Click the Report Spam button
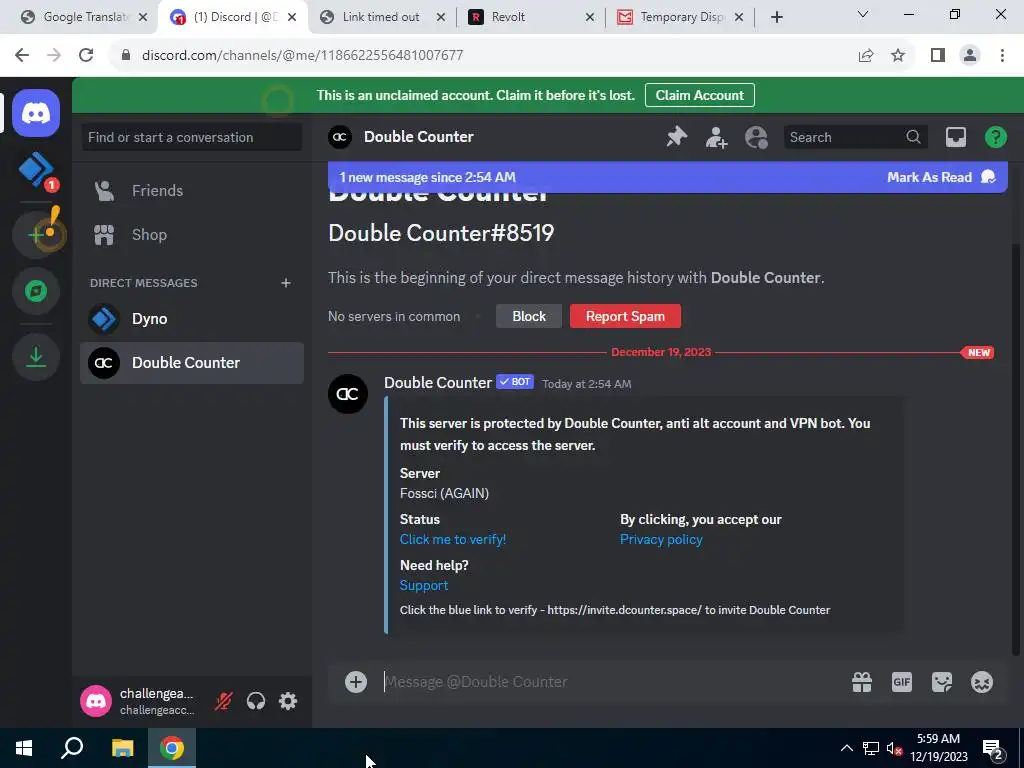The height and width of the screenshot is (768, 1024). (x=625, y=316)
